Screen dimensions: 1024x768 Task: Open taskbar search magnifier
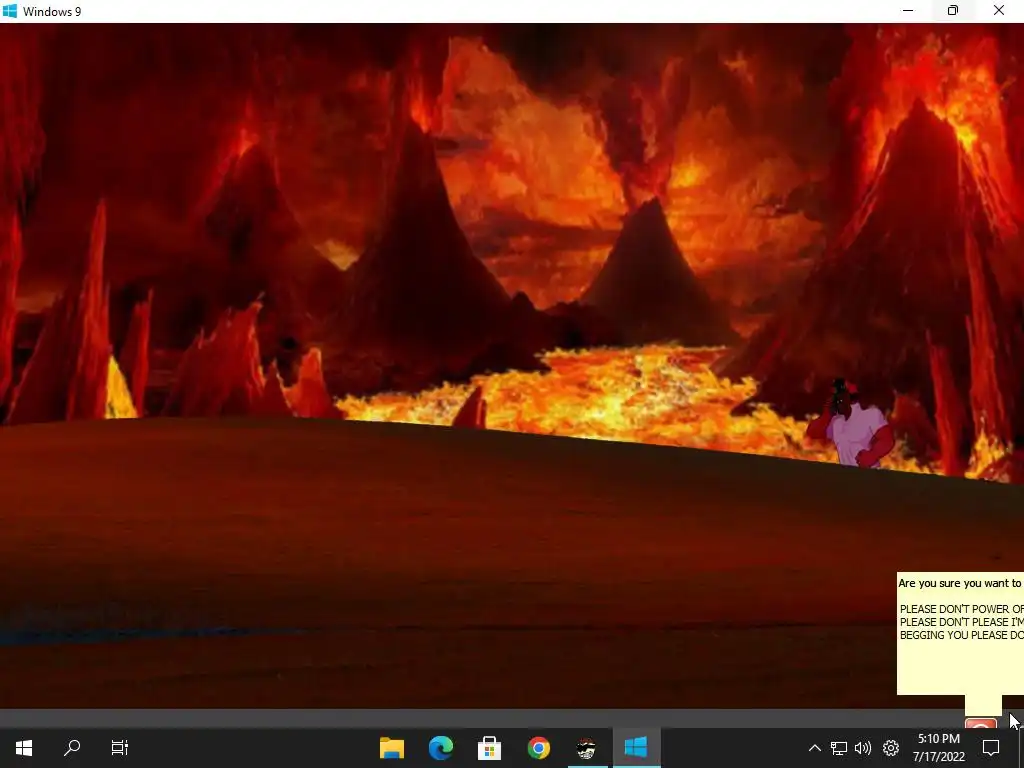72,747
